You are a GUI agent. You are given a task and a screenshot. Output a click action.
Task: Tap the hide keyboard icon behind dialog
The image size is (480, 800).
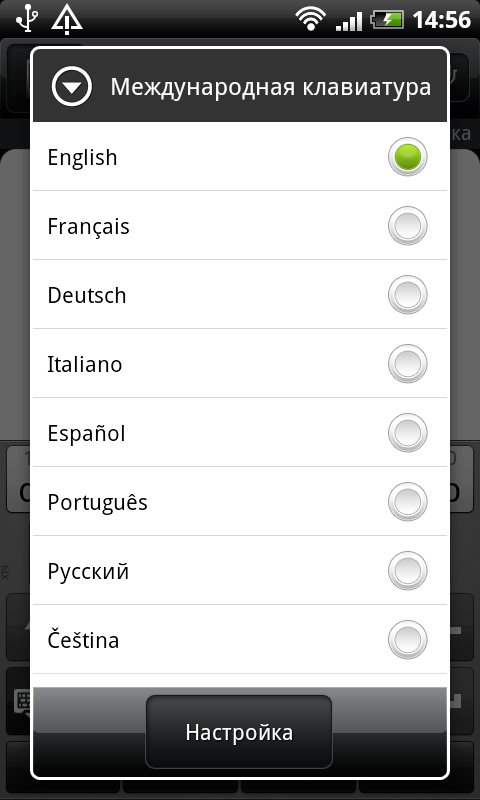pyautogui.click(x=21, y=703)
